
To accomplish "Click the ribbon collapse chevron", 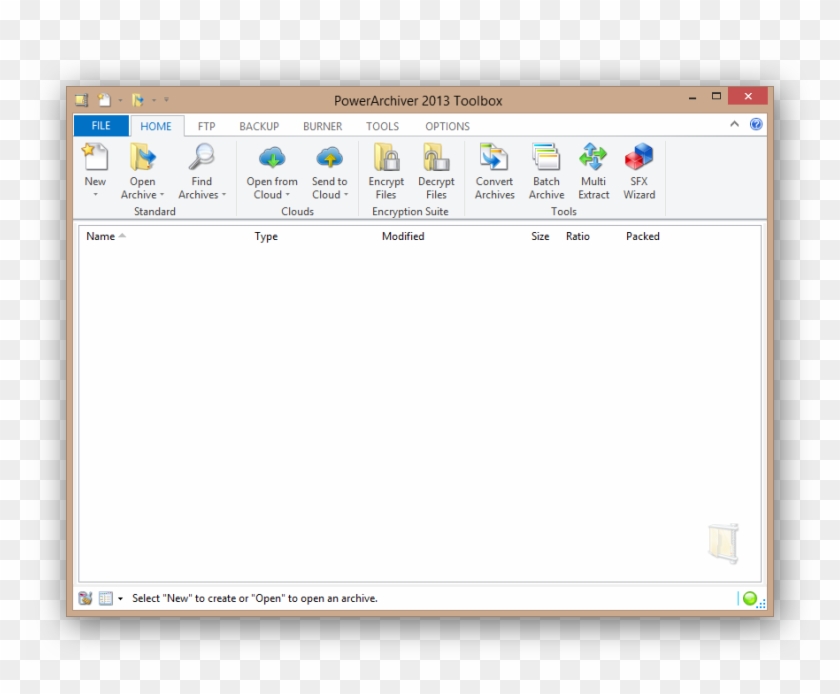I will coord(735,124).
